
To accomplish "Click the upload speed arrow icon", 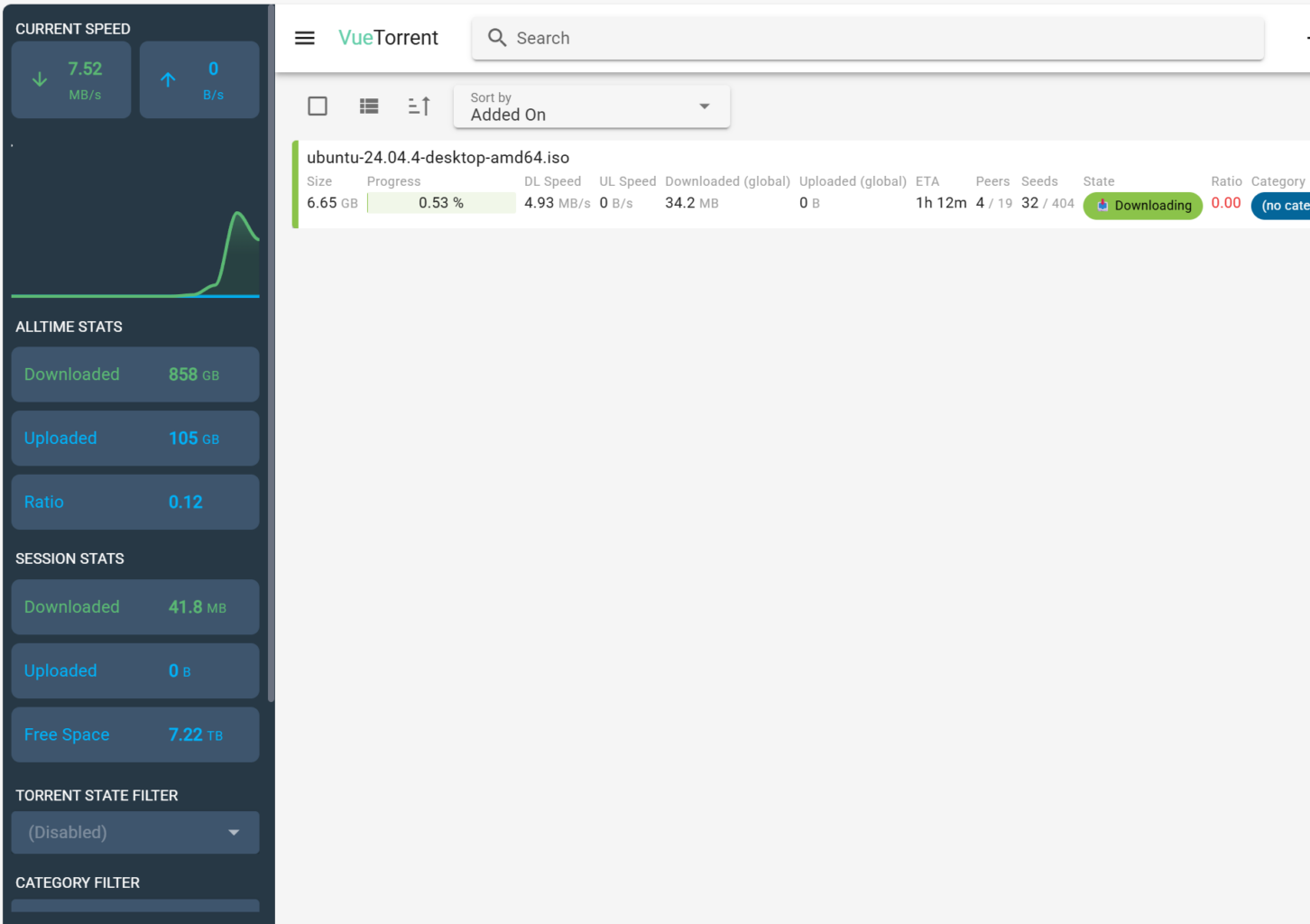I will coord(168,79).
